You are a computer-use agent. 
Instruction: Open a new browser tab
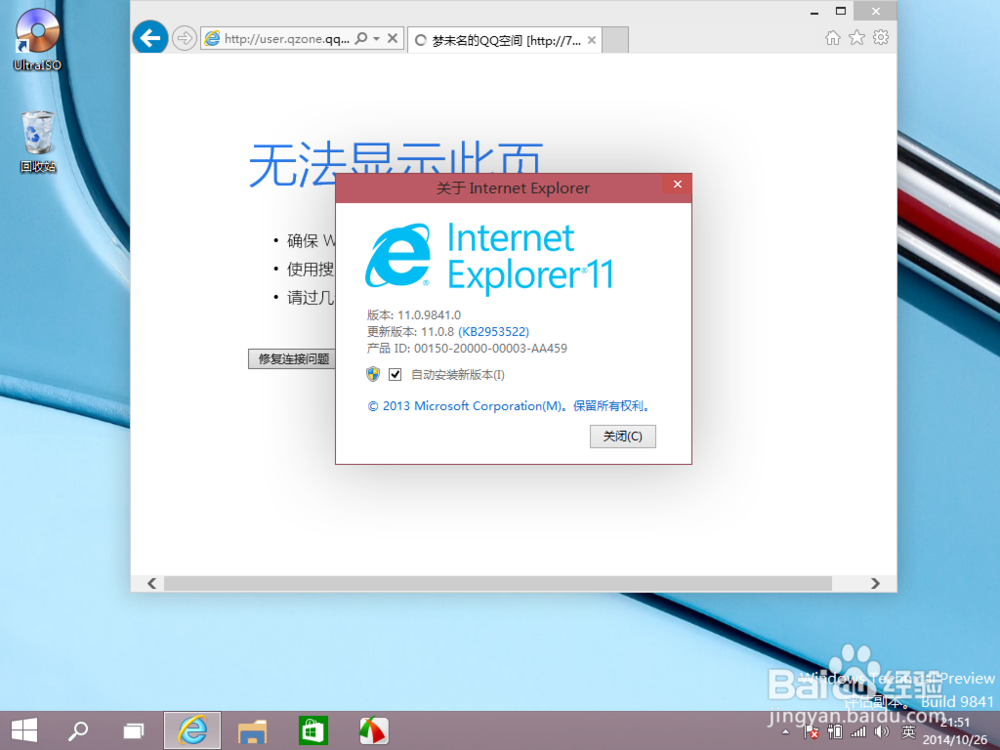pos(613,39)
